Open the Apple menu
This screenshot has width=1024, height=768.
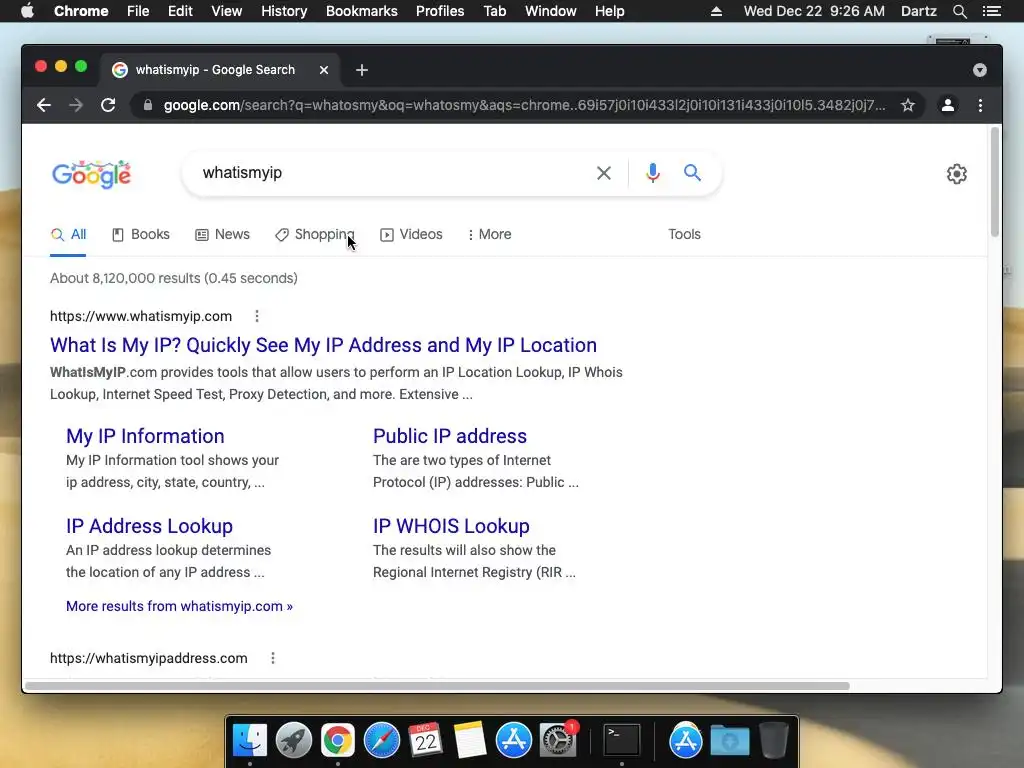[27, 11]
